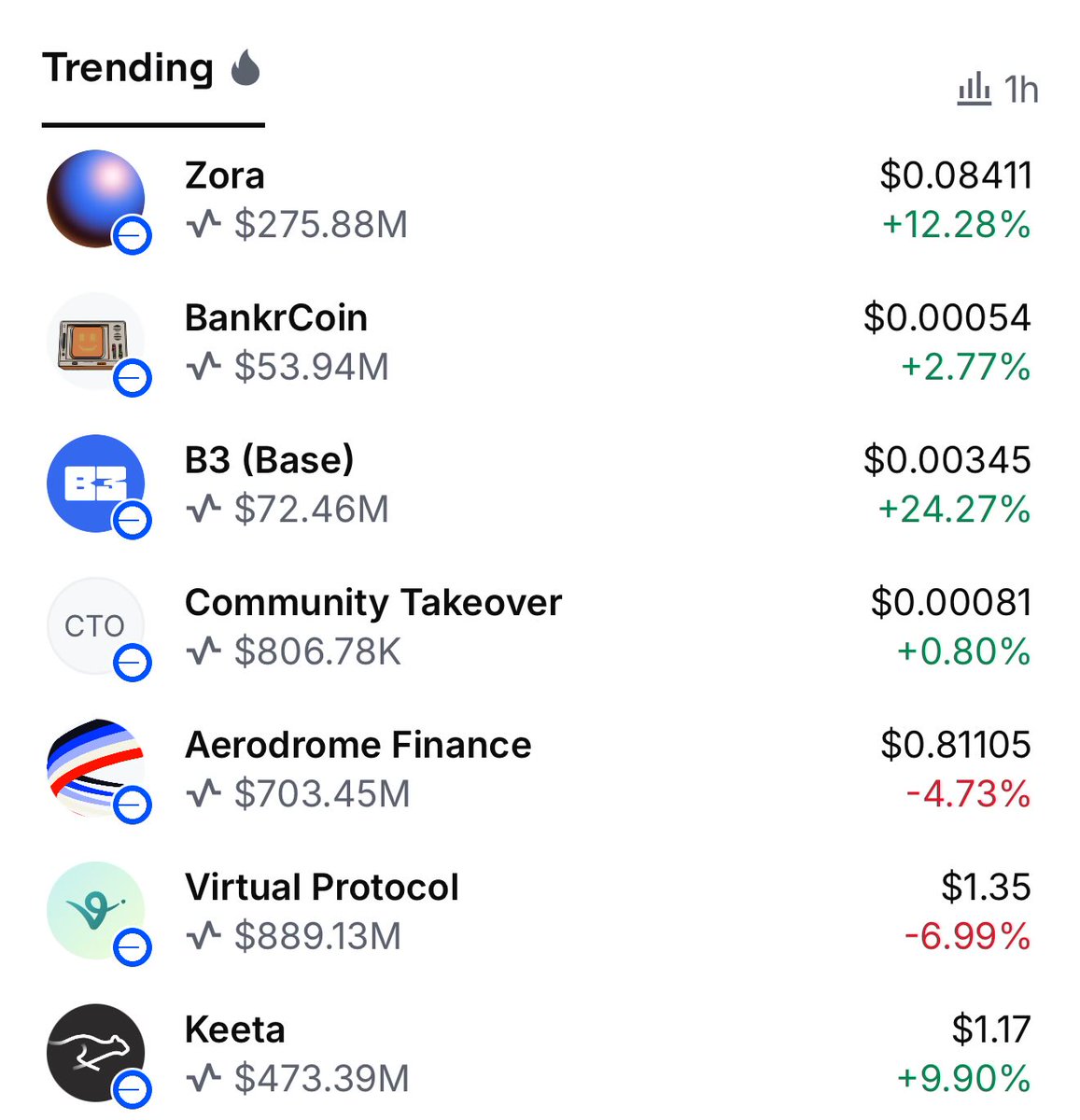Open the black Keeta animal logo
The image size is (1080, 1120).
pos(95,1053)
